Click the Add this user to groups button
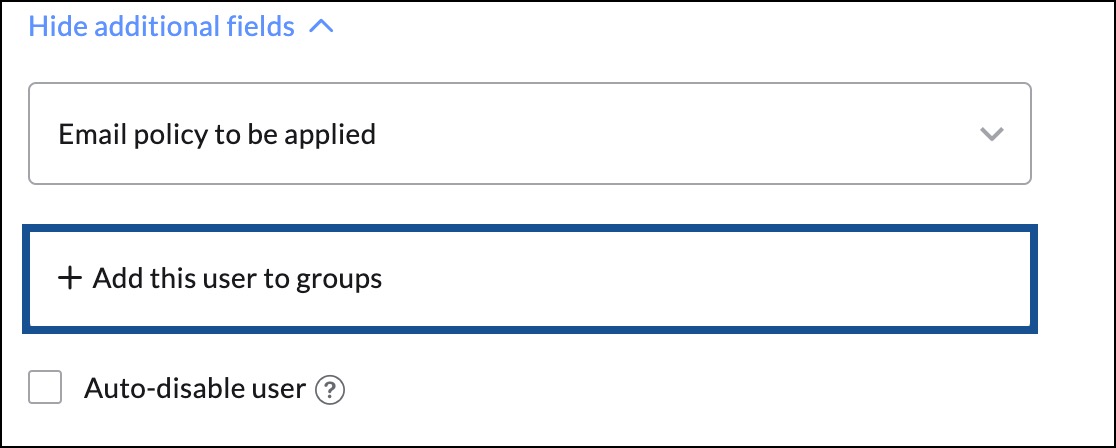 (x=530, y=278)
